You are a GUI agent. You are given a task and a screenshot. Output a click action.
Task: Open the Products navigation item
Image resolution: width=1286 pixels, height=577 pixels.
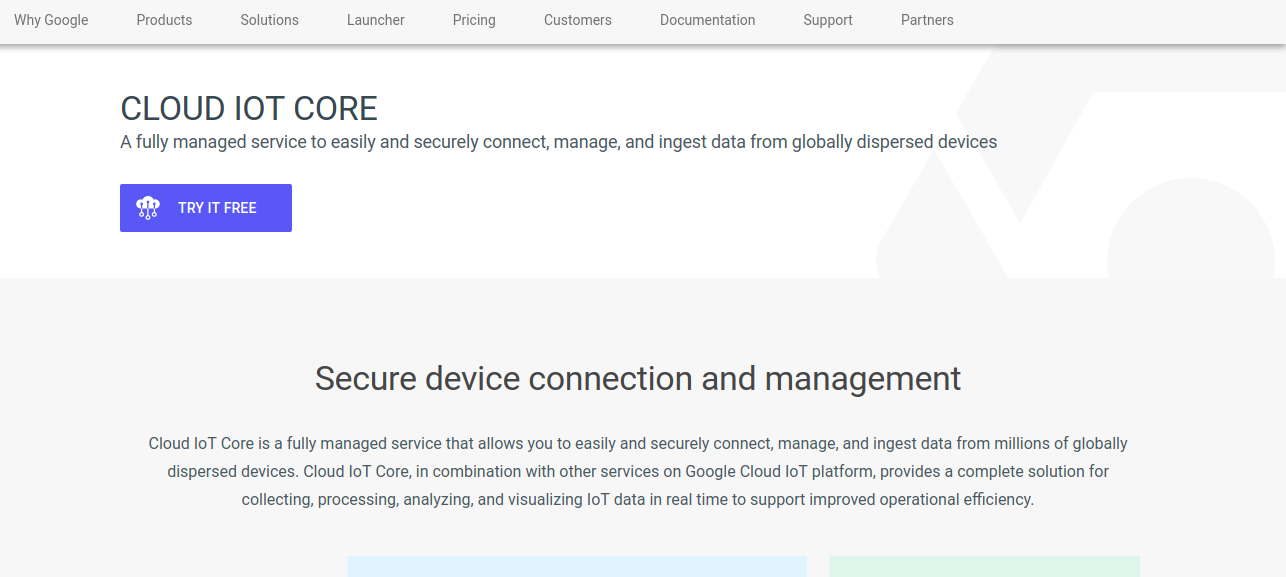164,20
